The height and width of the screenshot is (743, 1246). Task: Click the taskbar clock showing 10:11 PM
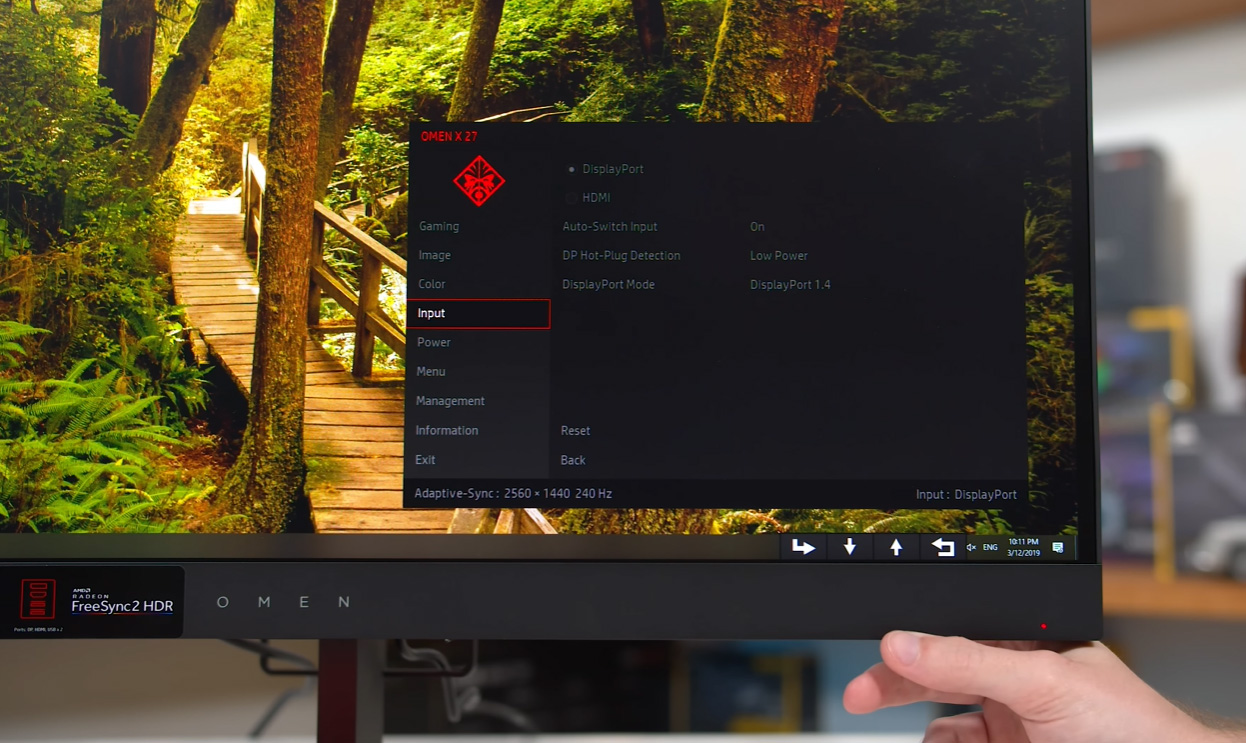tap(1022, 547)
